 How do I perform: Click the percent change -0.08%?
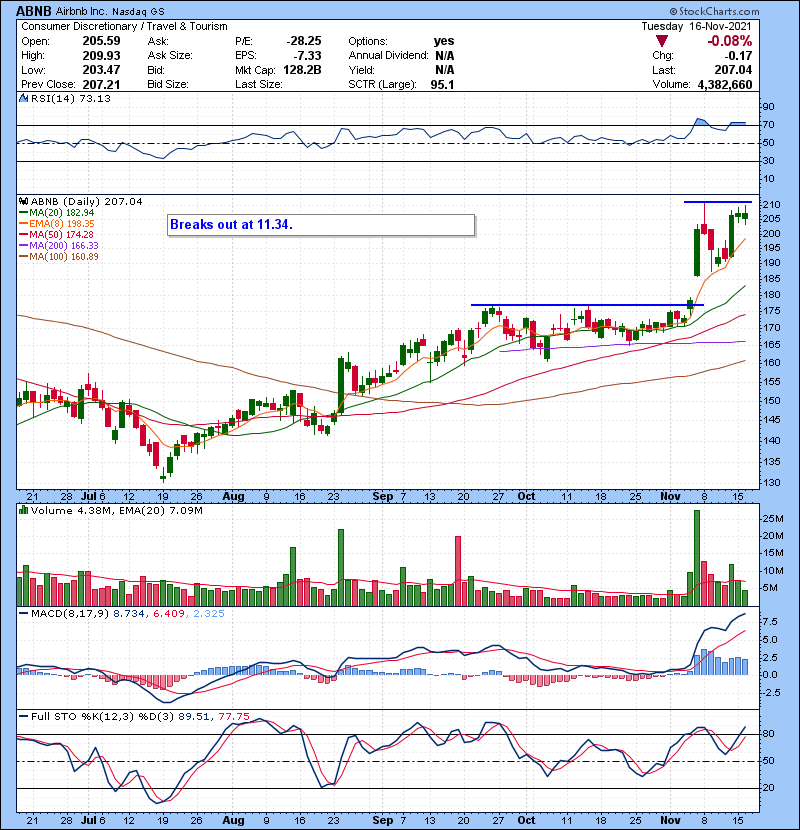tap(730, 41)
